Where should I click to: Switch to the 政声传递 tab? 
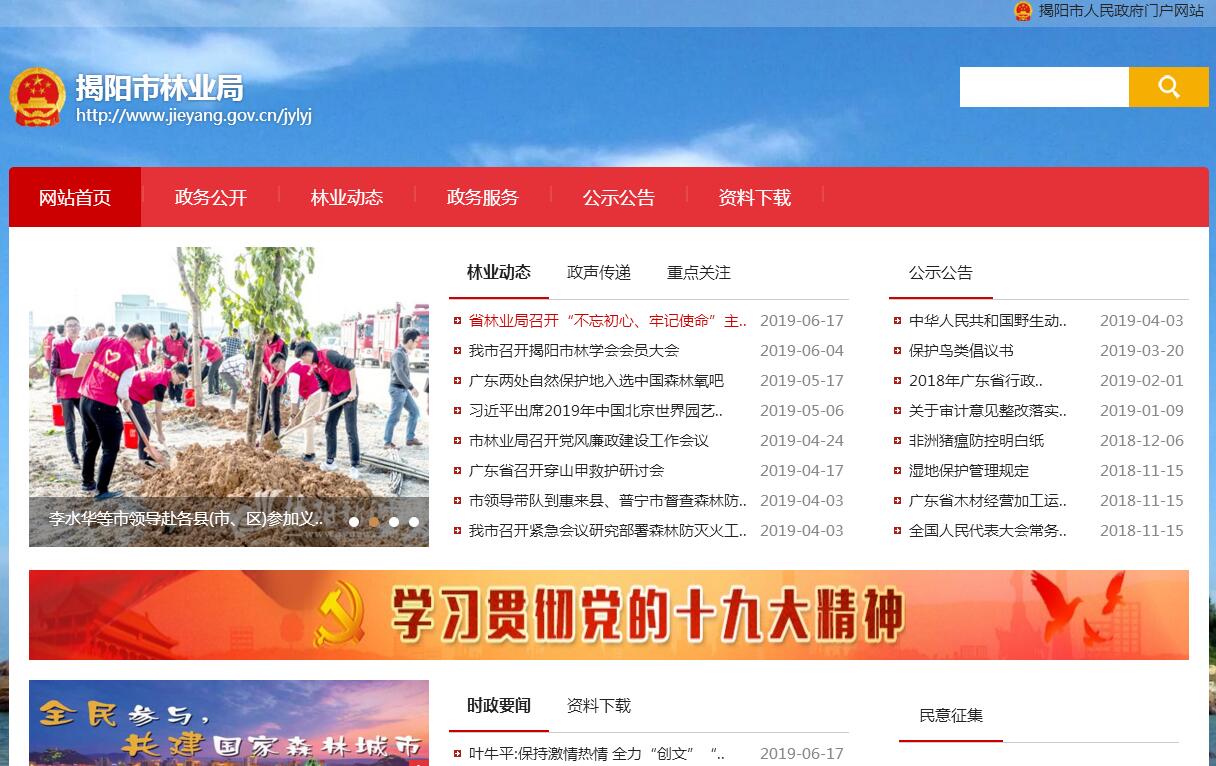(598, 272)
